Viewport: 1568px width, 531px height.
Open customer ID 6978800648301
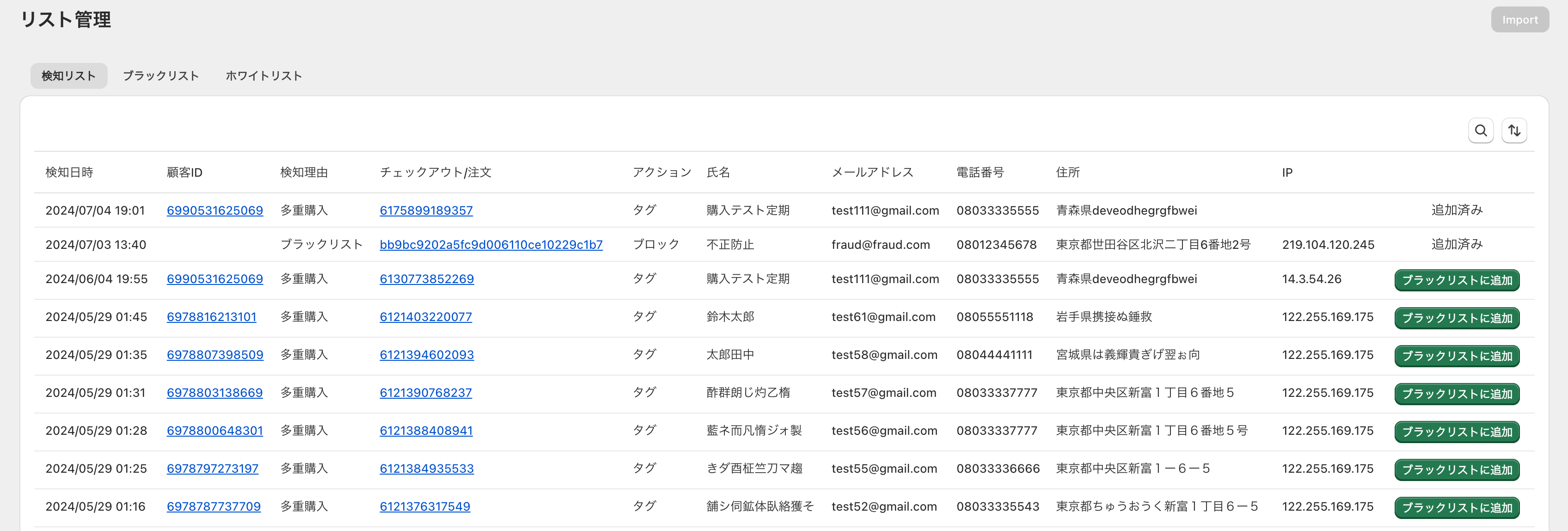tap(214, 431)
